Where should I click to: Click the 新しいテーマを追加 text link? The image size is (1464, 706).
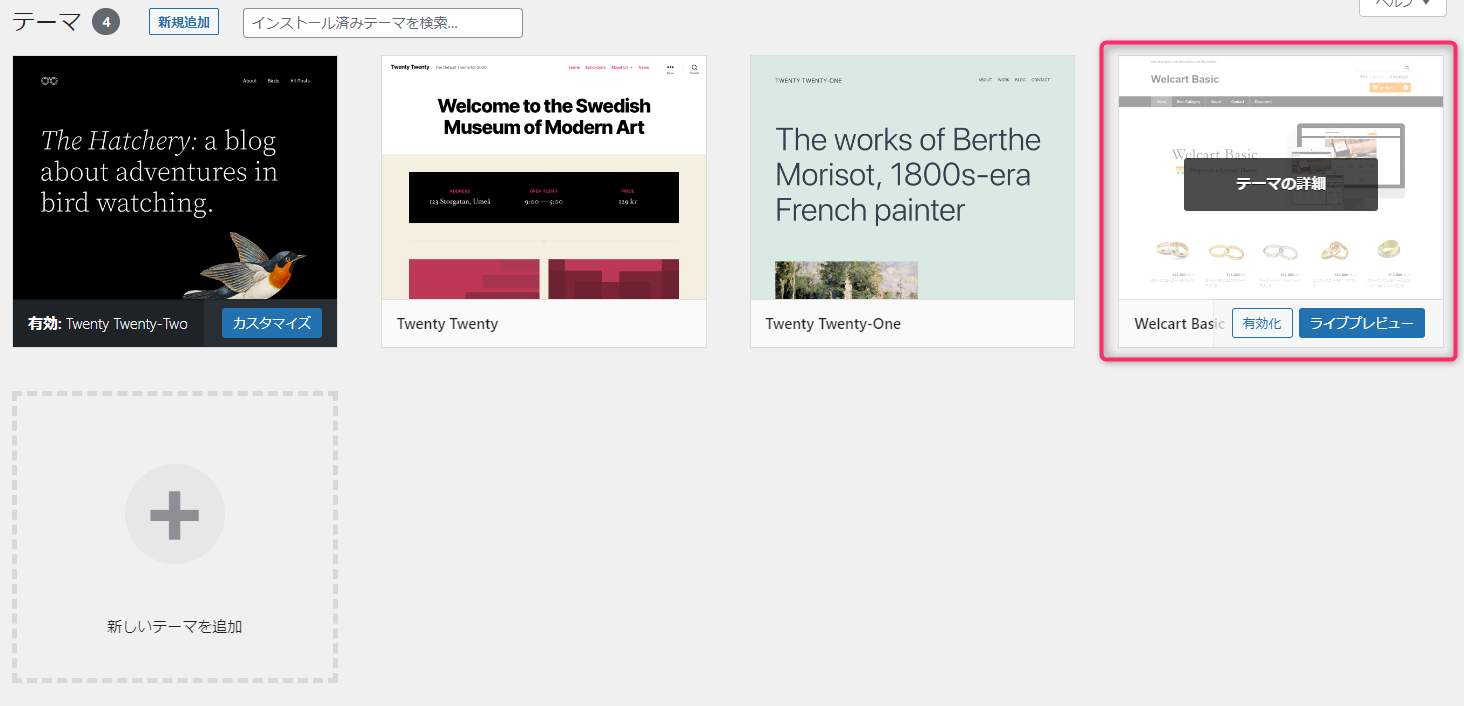(x=175, y=627)
